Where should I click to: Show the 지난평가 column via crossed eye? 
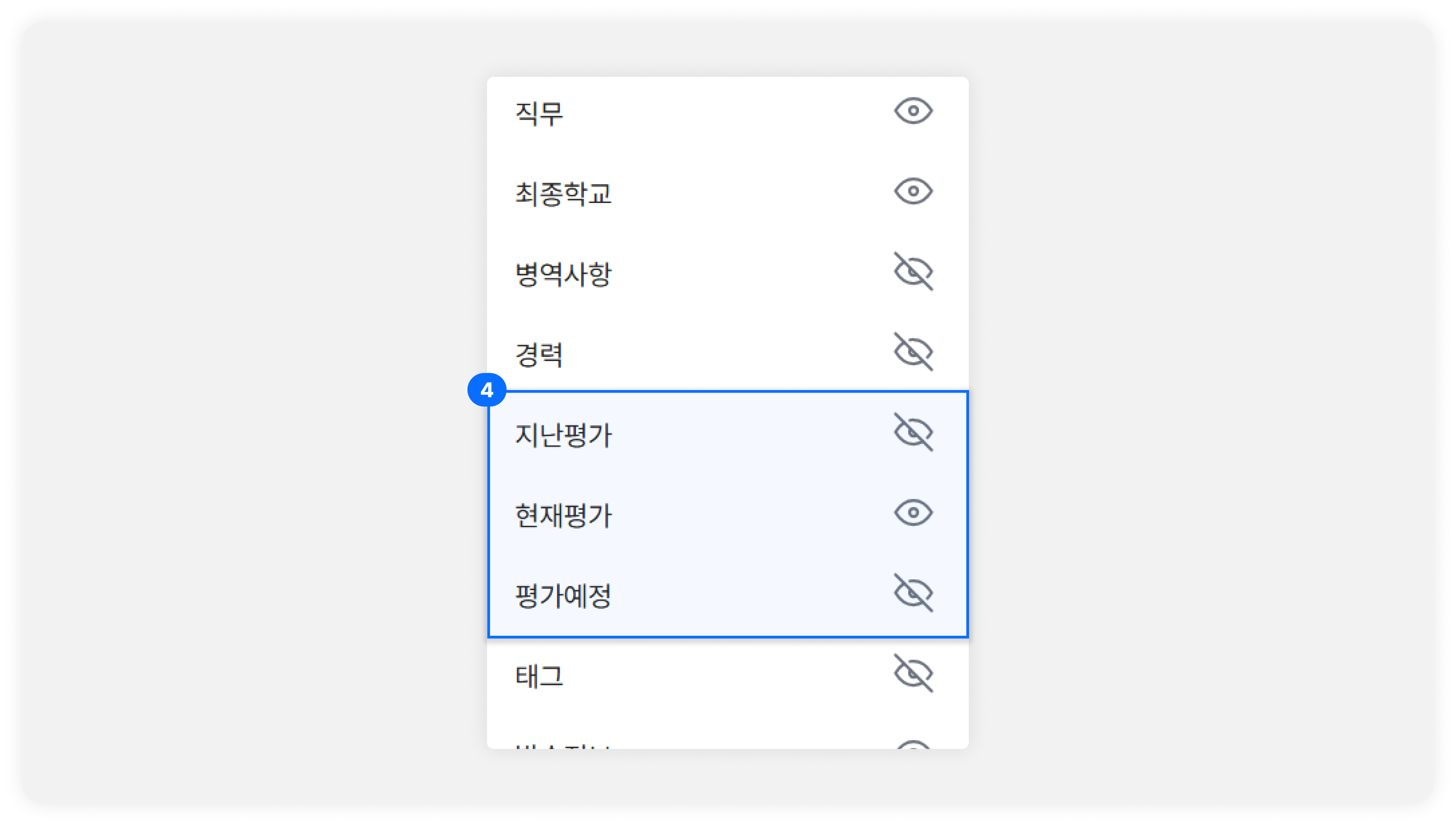pyautogui.click(x=913, y=433)
